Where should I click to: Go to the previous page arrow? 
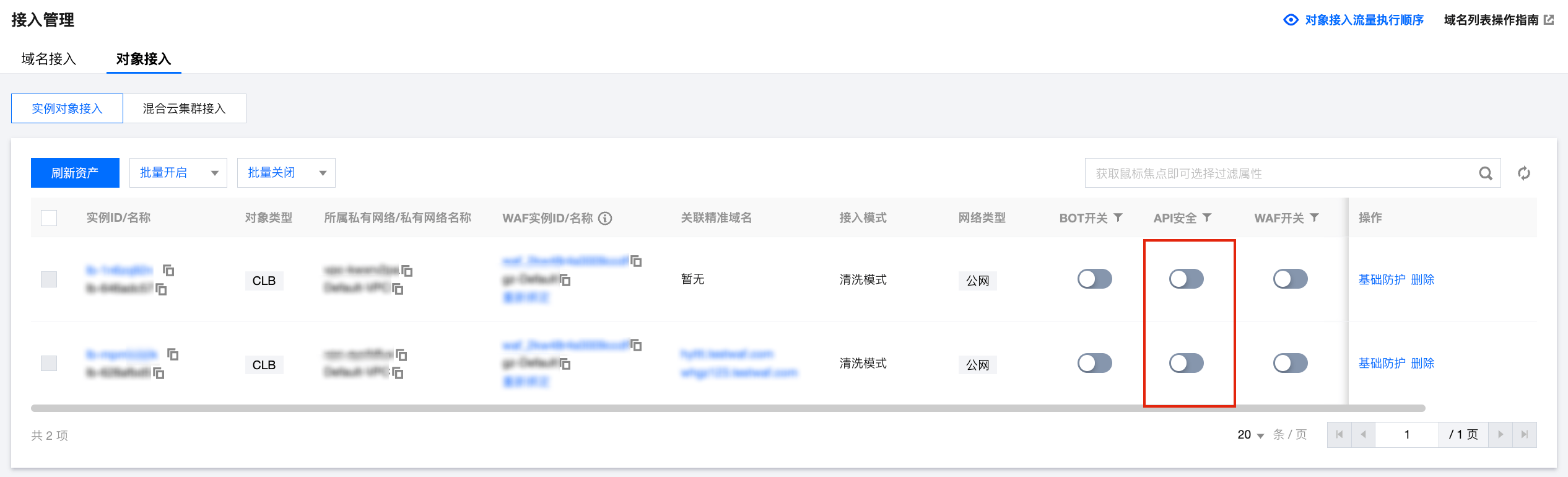[x=1363, y=435]
